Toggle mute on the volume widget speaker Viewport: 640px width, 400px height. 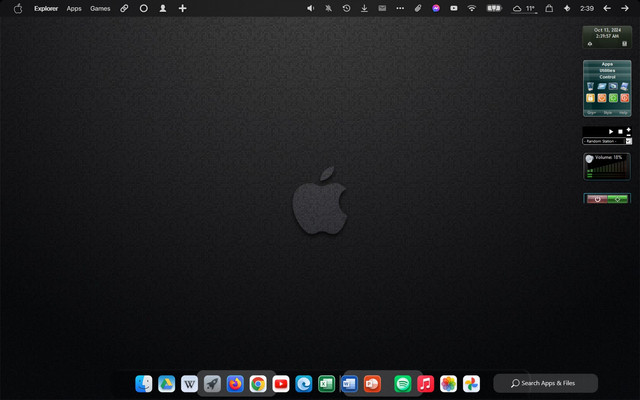589,159
